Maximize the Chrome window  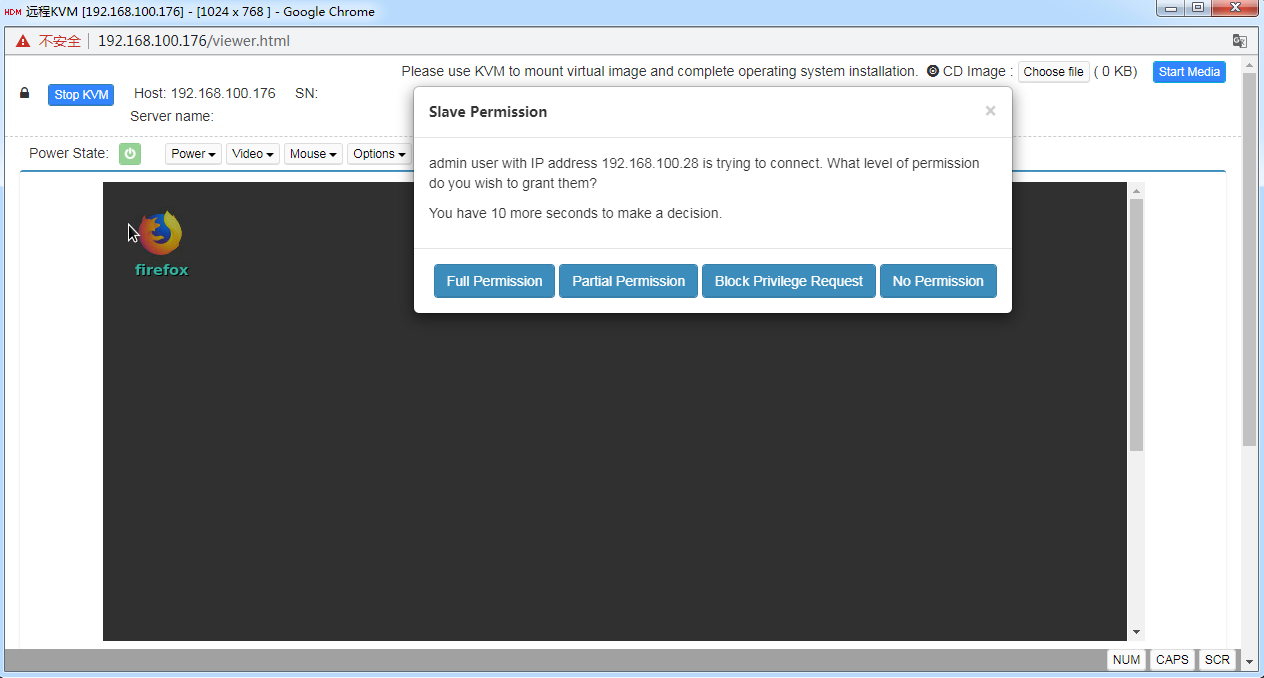[x=1198, y=9]
